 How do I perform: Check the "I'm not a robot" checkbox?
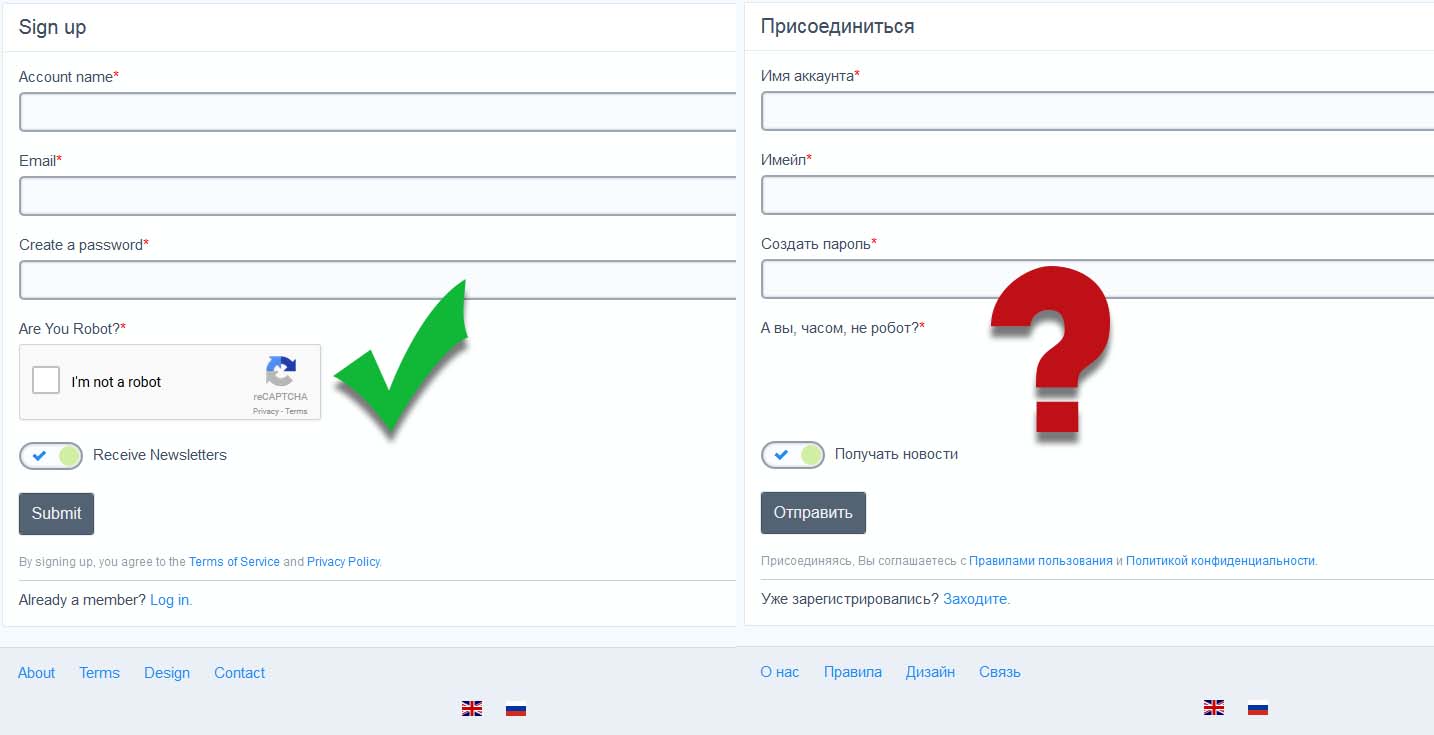pyautogui.click(x=46, y=381)
